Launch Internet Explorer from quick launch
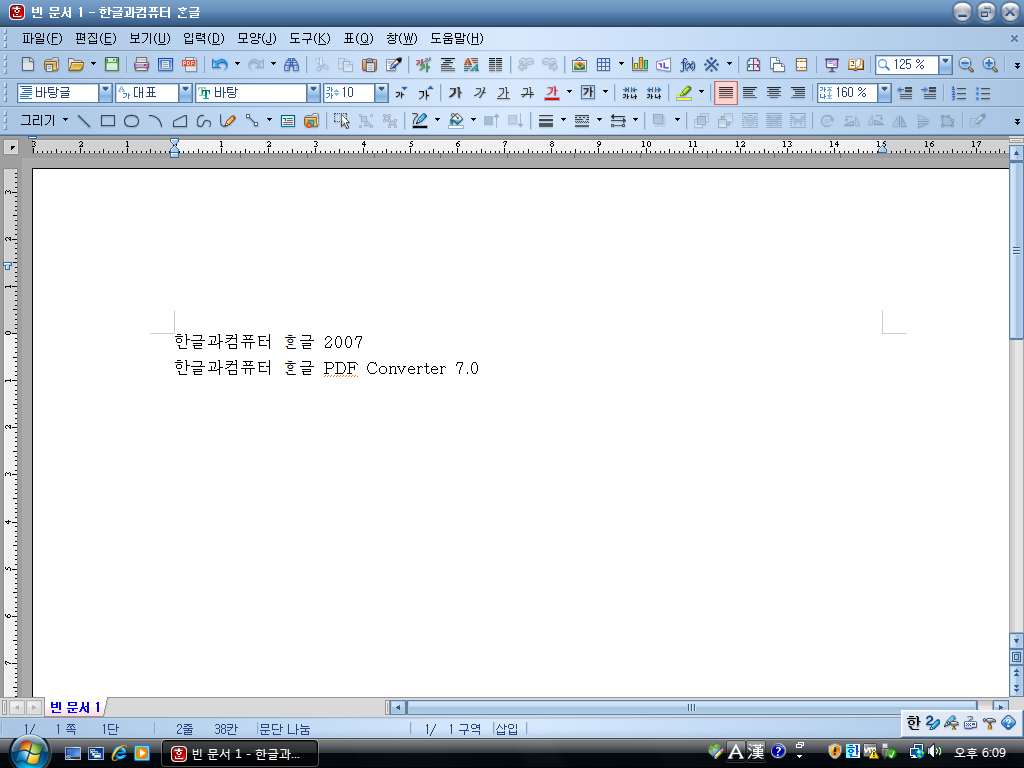1024x768 pixels. 119,753
